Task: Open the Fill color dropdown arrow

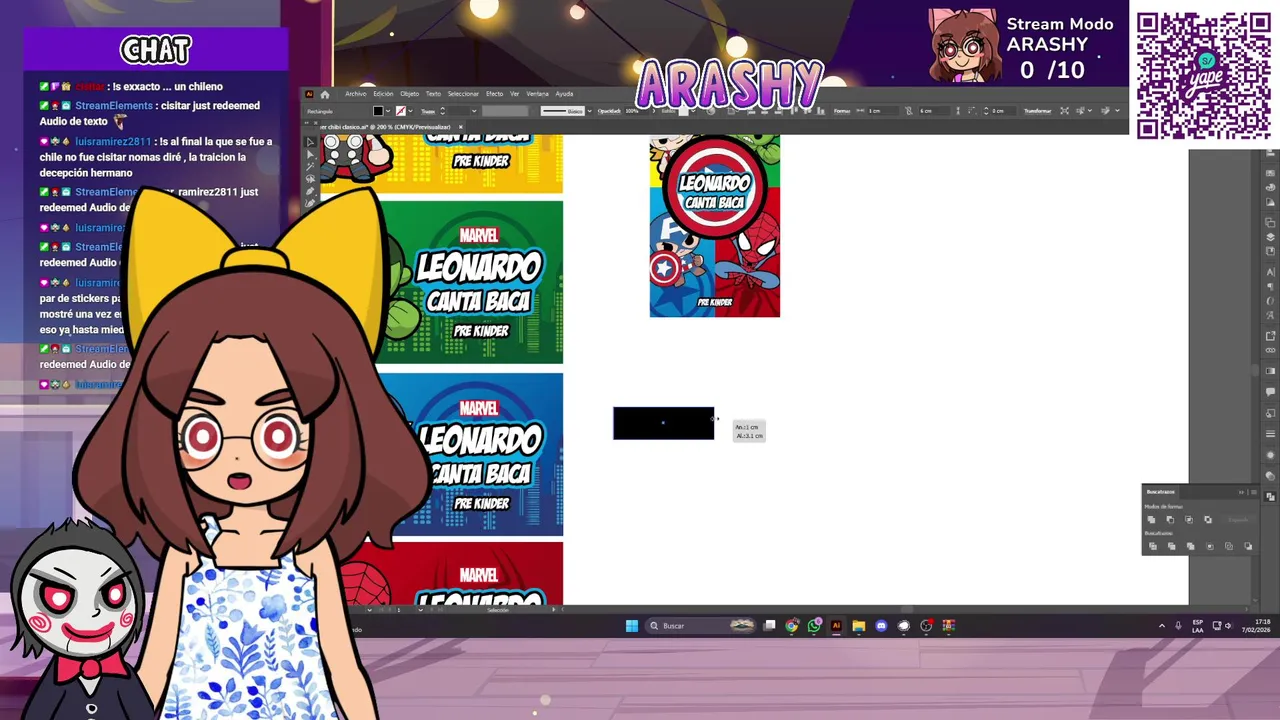Action: (388, 111)
